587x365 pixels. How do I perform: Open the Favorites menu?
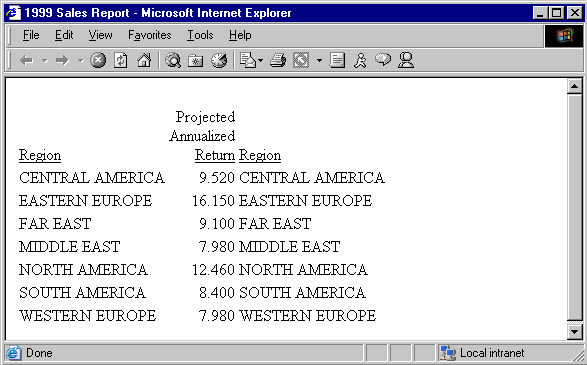150,35
